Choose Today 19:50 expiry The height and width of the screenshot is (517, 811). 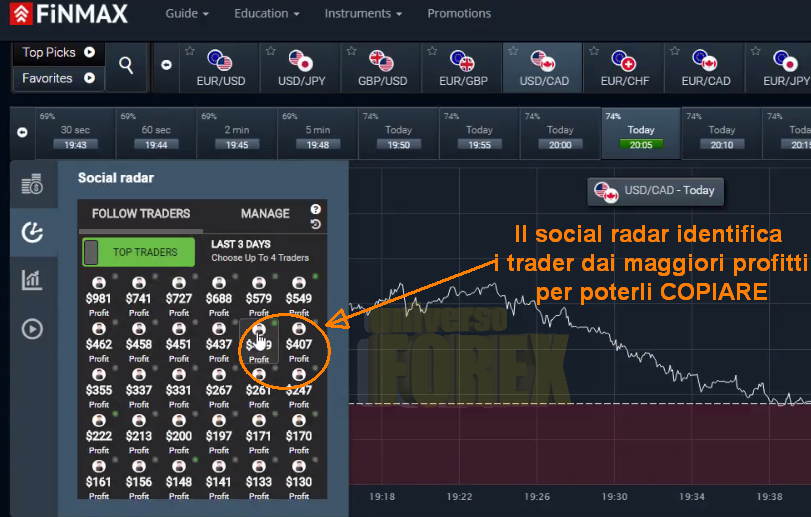[398, 133]
